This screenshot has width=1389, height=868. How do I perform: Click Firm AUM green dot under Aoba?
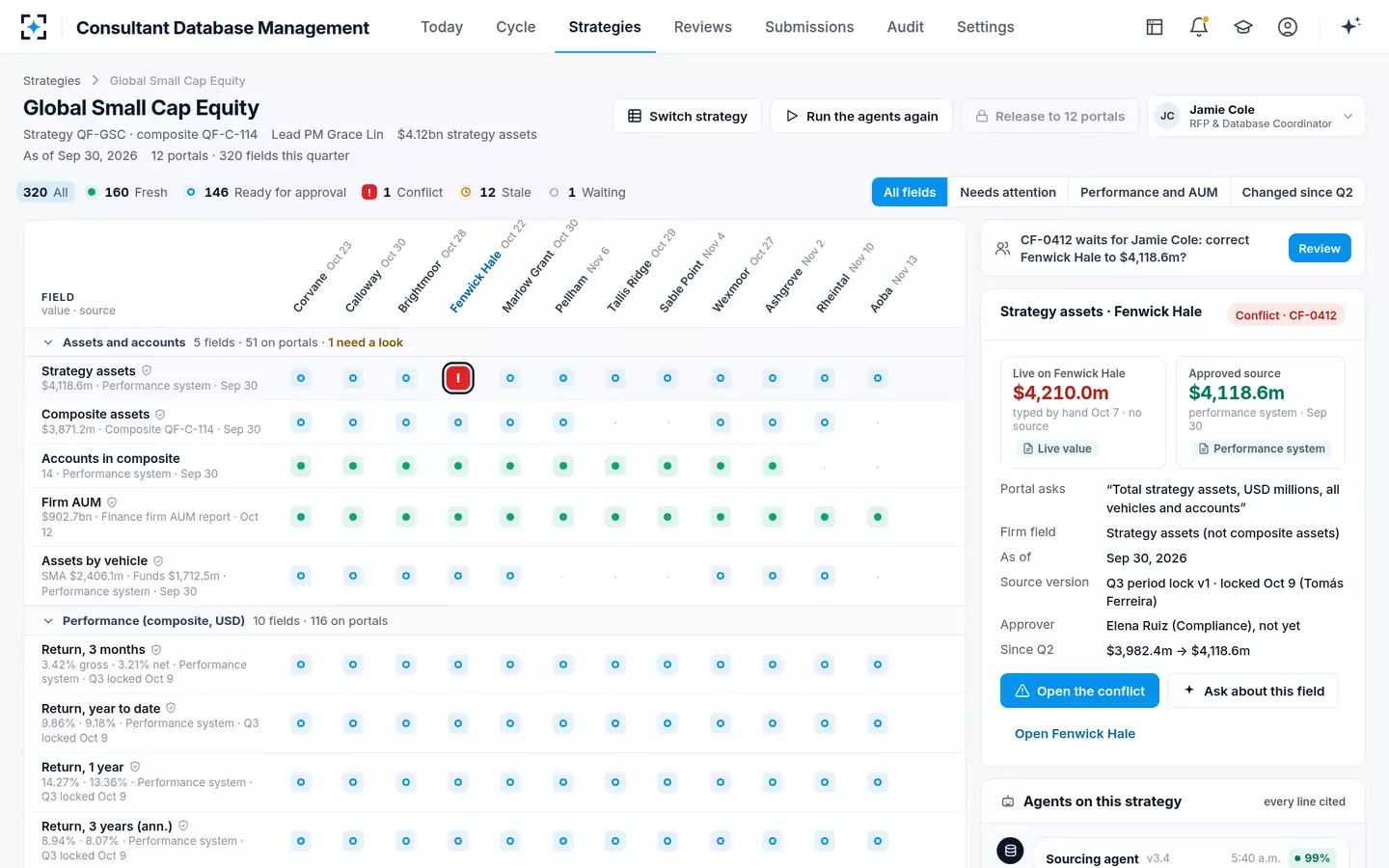tap(878, 517)
